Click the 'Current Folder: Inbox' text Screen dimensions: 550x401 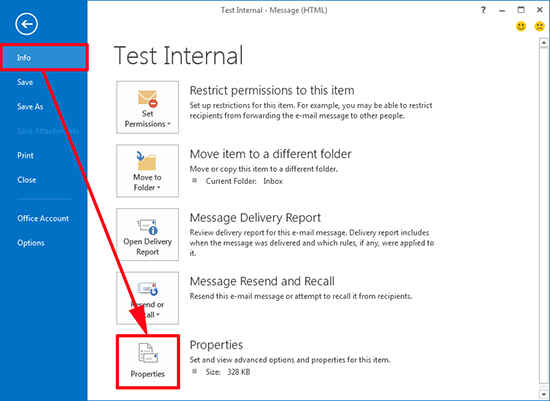(244, 181)
